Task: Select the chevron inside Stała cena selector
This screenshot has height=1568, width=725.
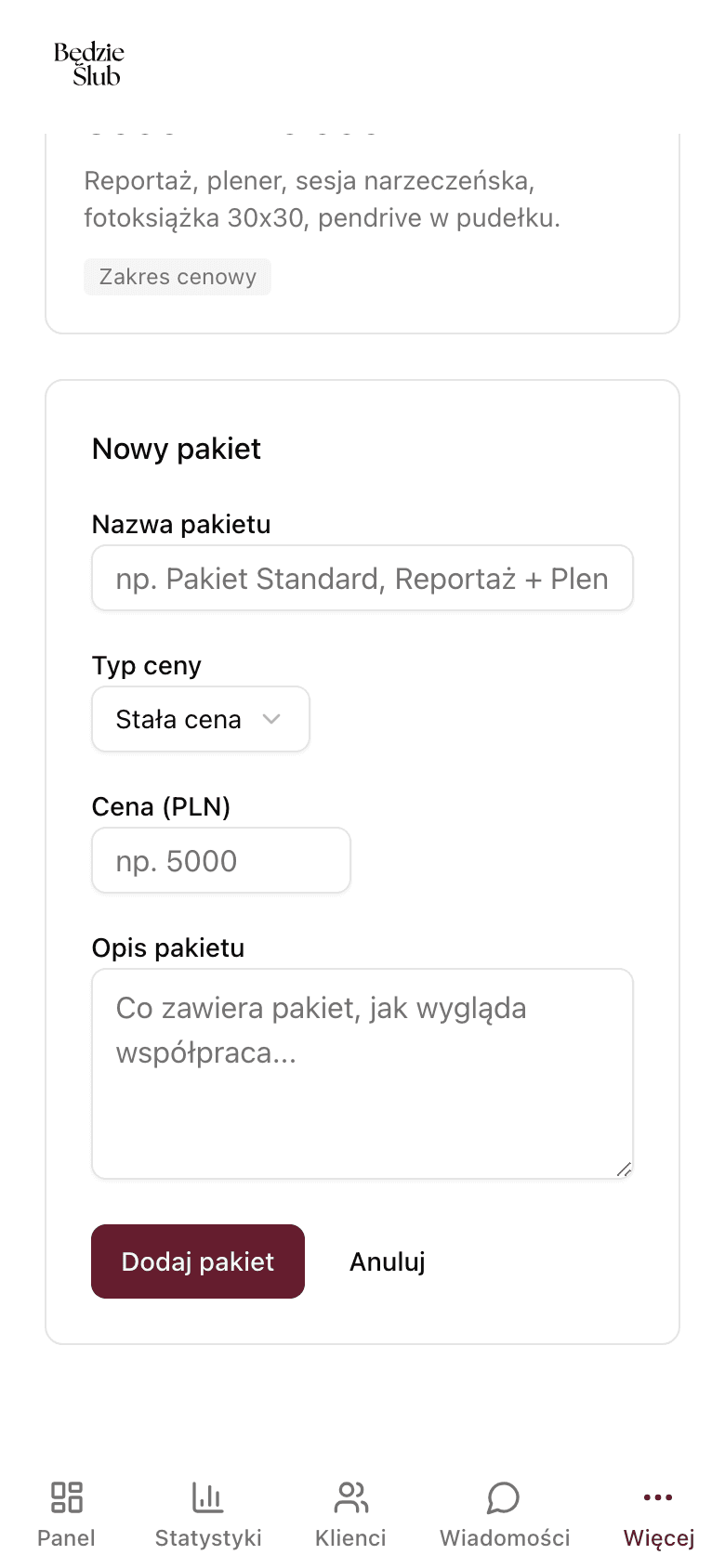Action: point(272,719)
